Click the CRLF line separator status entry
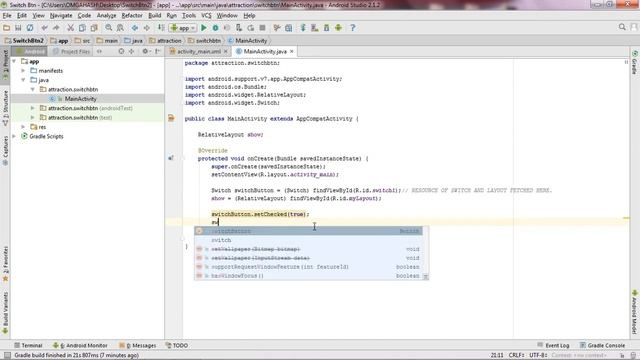The height and width of the screenshot is (360, 640). [516, 355]
